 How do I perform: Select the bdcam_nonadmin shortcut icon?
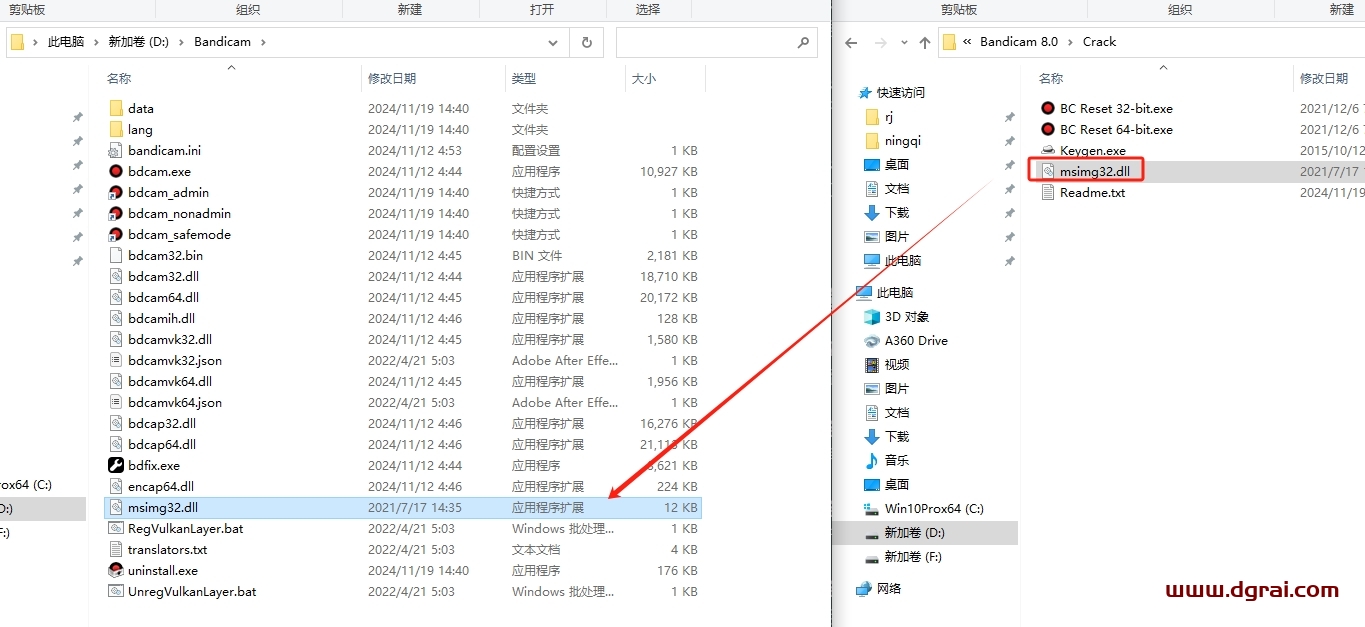(115, 213)
